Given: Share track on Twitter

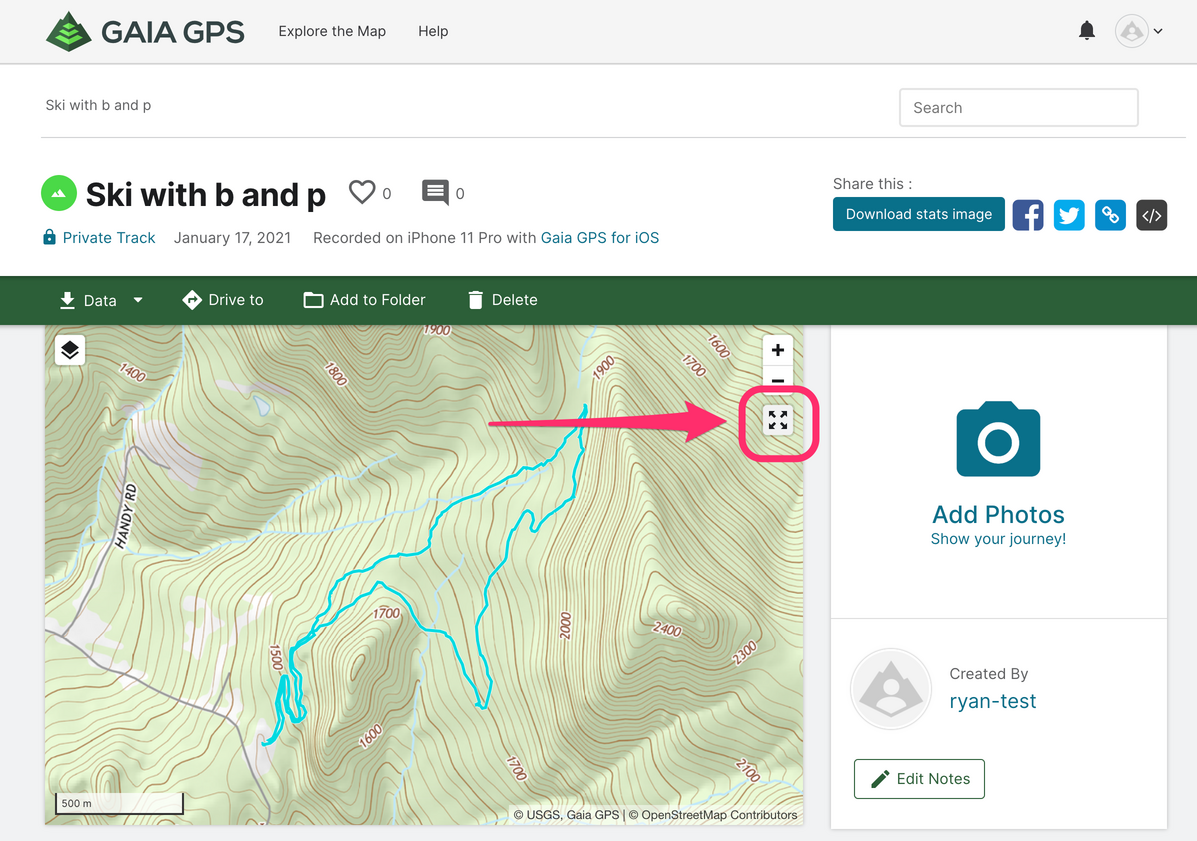Looking at the screenshot, I should coord(1069,215).
